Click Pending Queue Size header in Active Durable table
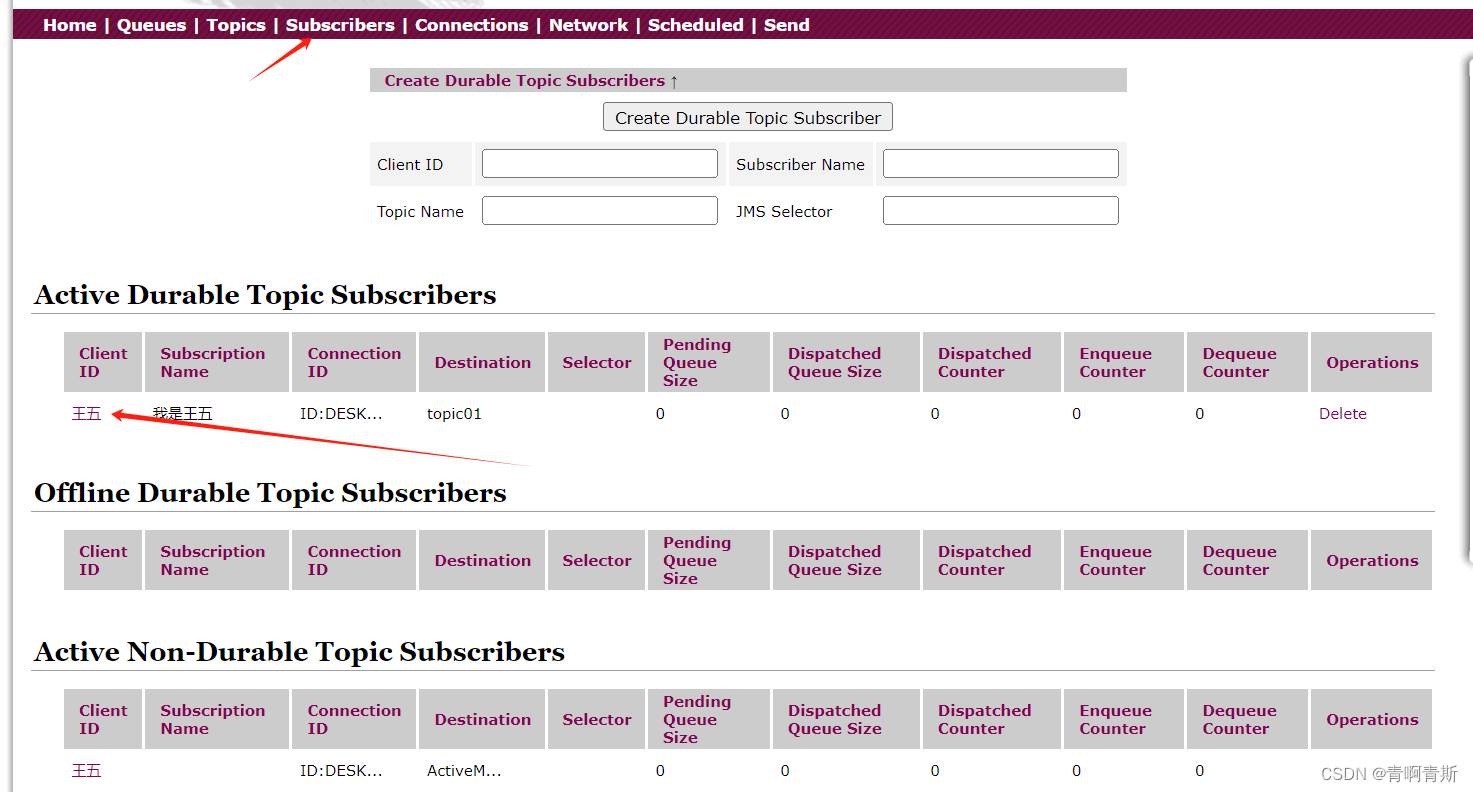The image size is (1473, 792). tap(709, 362)
